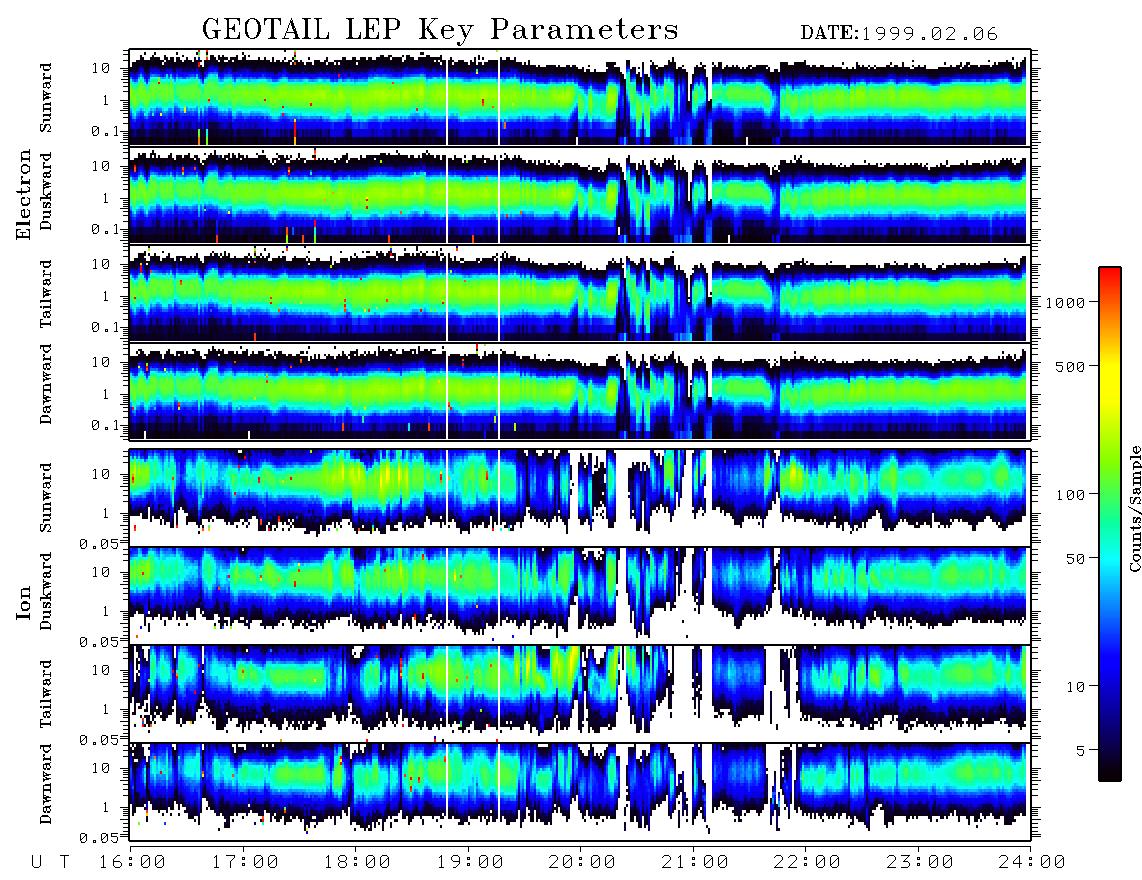The image size is (1142, 880).
Task: Select the Electron "Tailward" panel label
Action: 46,294
